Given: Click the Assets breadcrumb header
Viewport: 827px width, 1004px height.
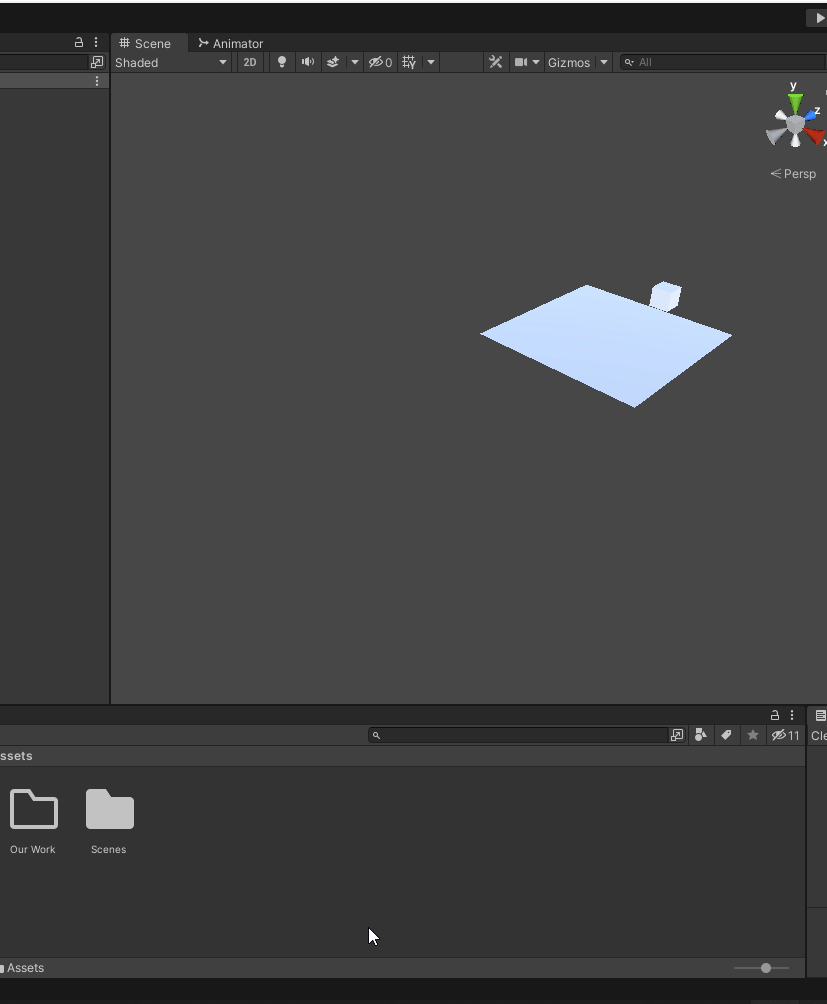Looking at the screenshot, I should click(16, 756).
